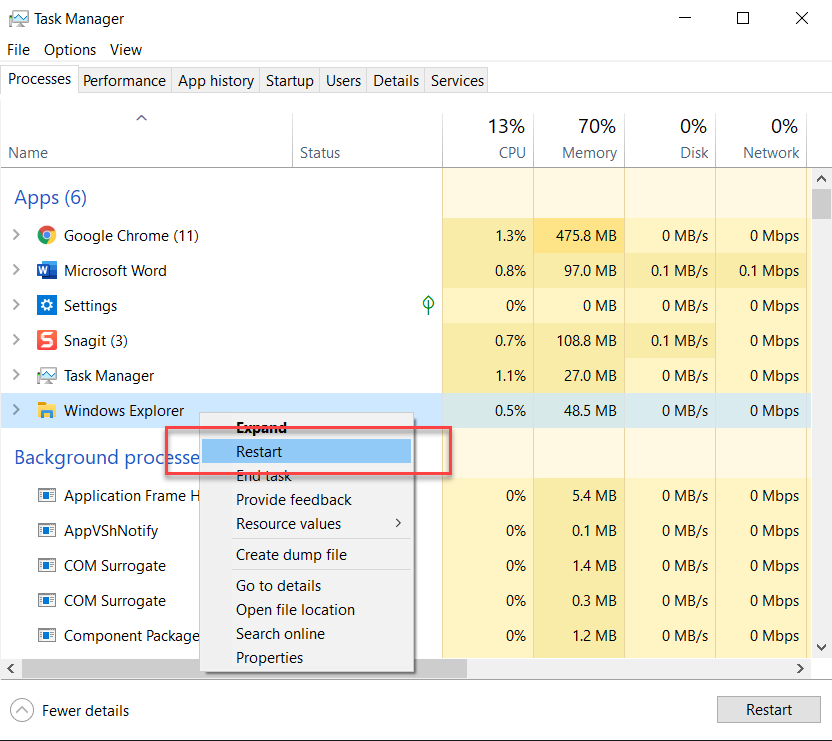Click the Snagit app icon
The image size is (832, 741).
[46, 341]
